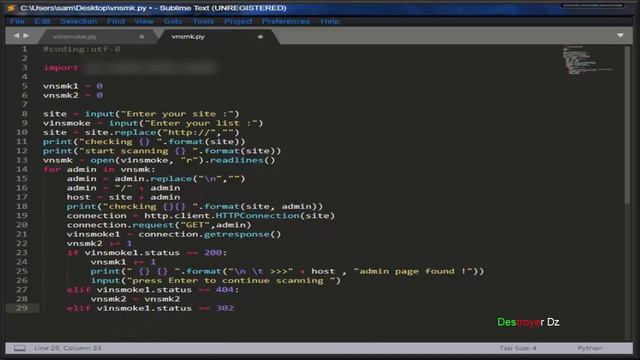Open the Goto menu
This screenshot has width=640, height=360.
tap(173, 21)
